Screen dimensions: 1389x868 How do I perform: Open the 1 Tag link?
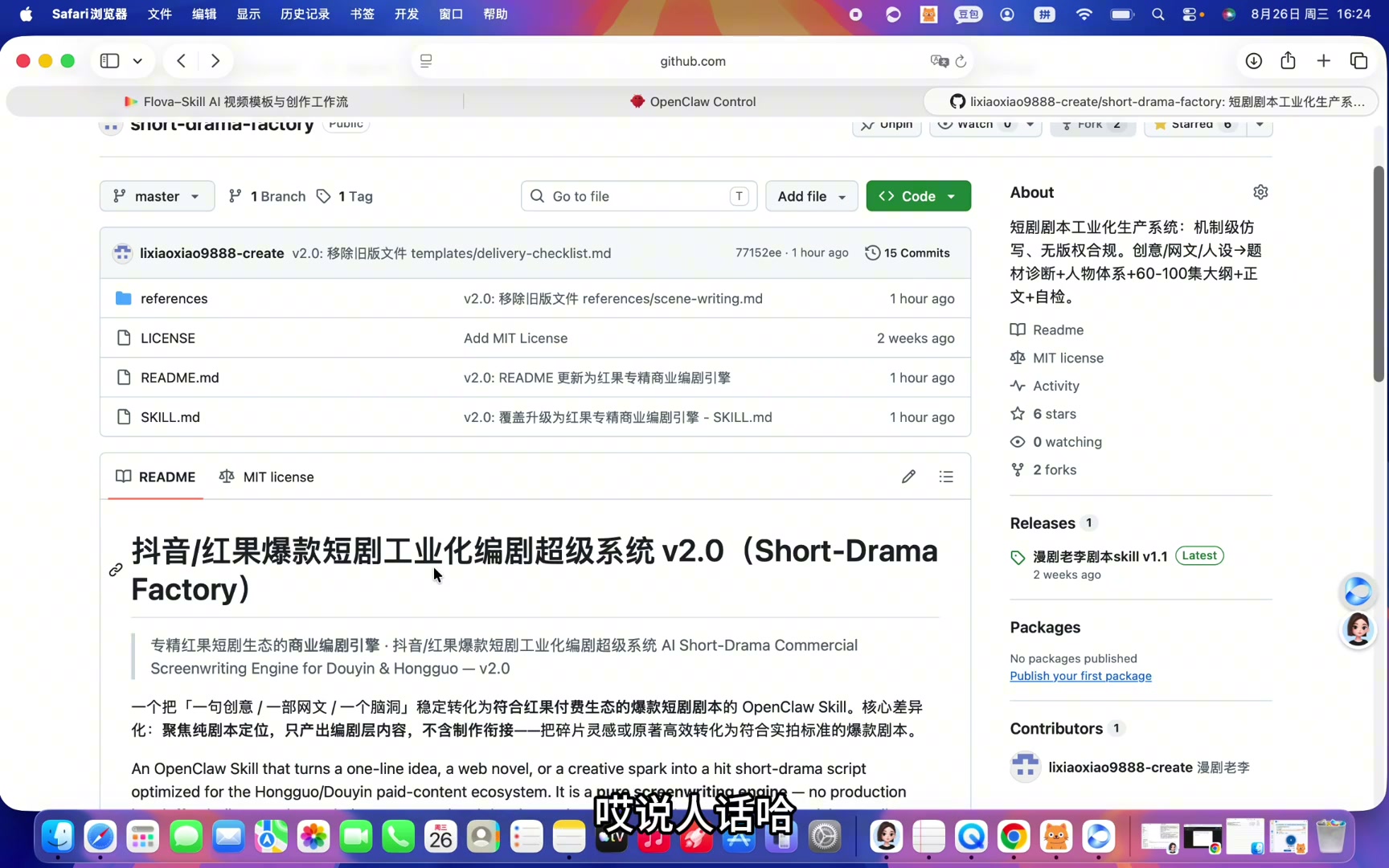tap(345, 196)
